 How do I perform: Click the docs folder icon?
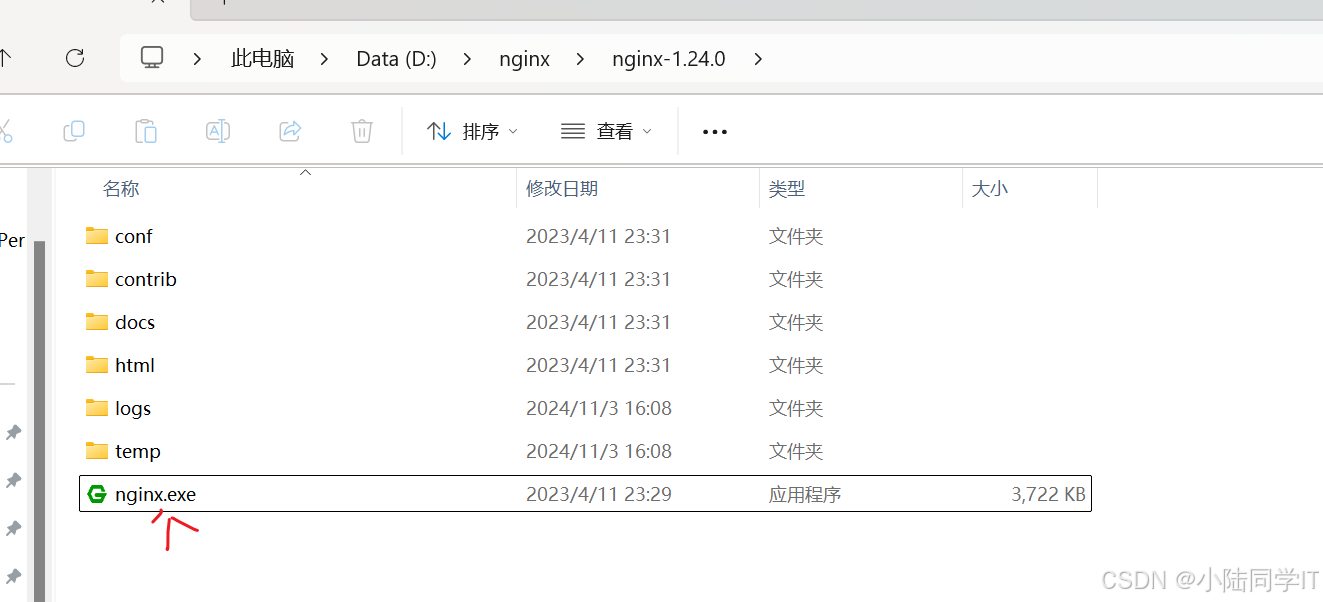97,322
